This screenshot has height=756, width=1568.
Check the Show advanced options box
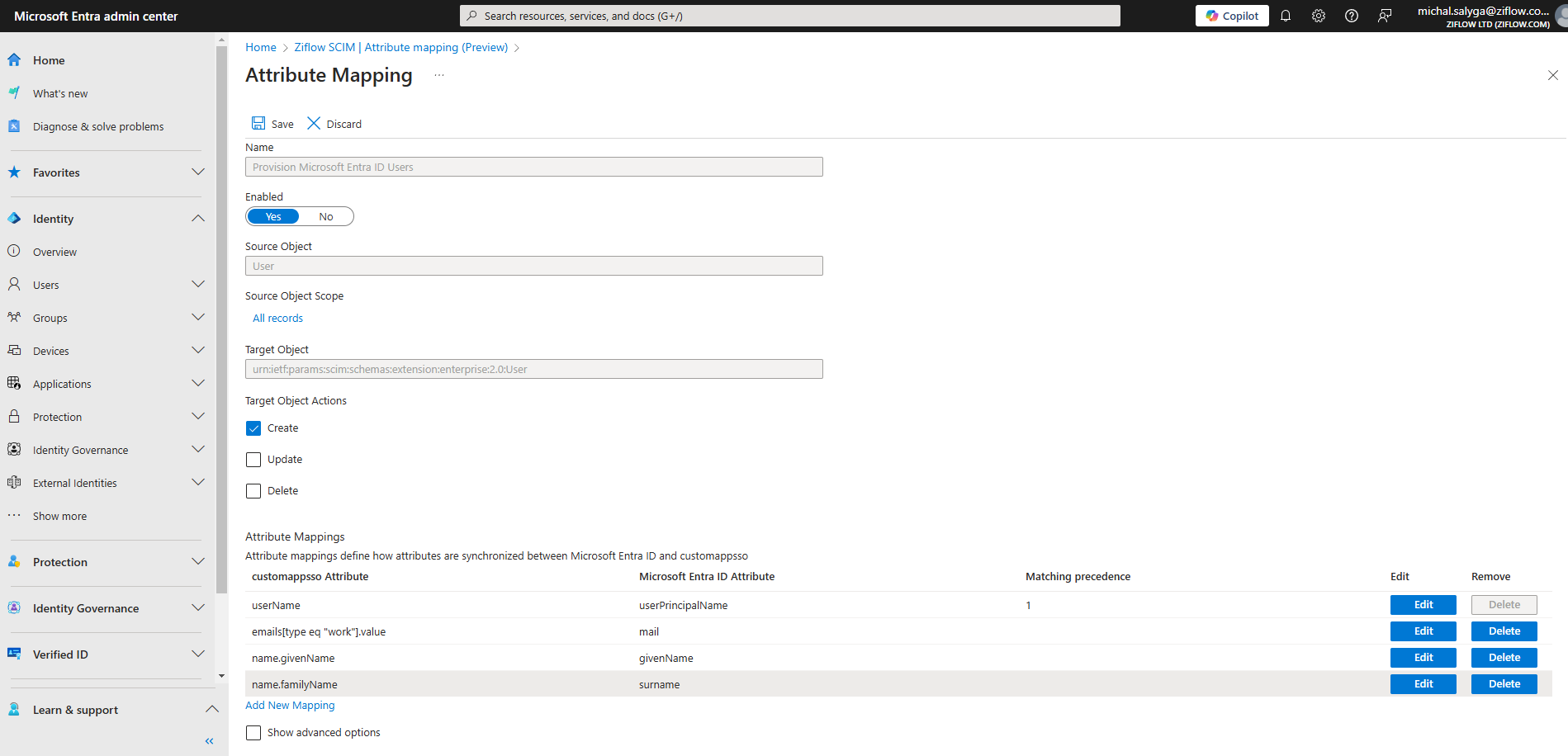(253, 733)
